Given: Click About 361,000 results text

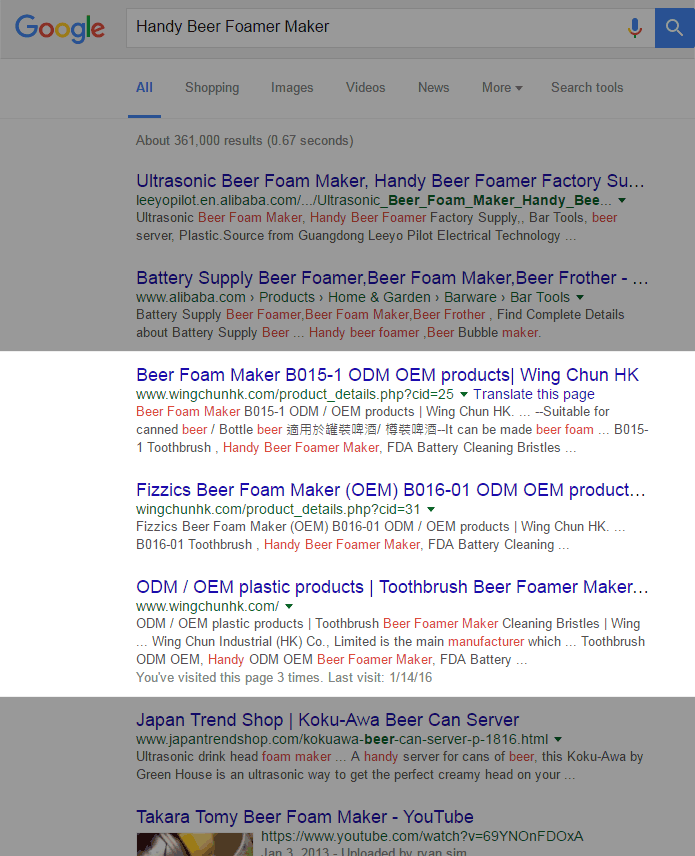Looking at the screenshot, I should click(245, 141).
